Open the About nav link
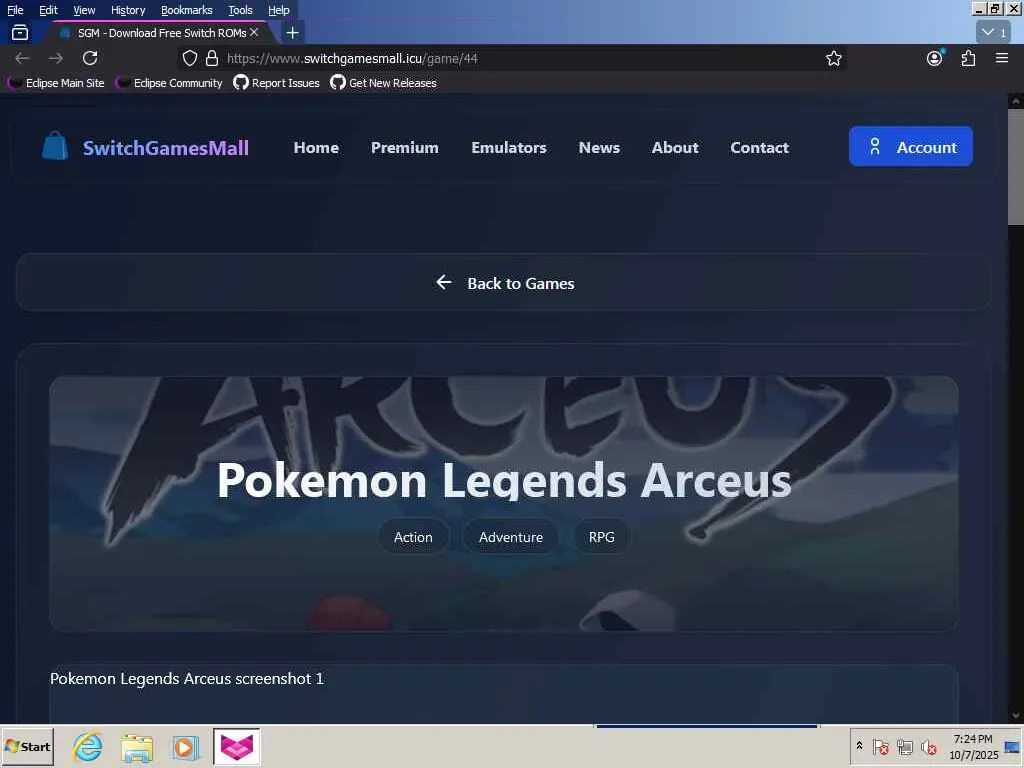This screenshot has height=768, width=1024. 675,148
